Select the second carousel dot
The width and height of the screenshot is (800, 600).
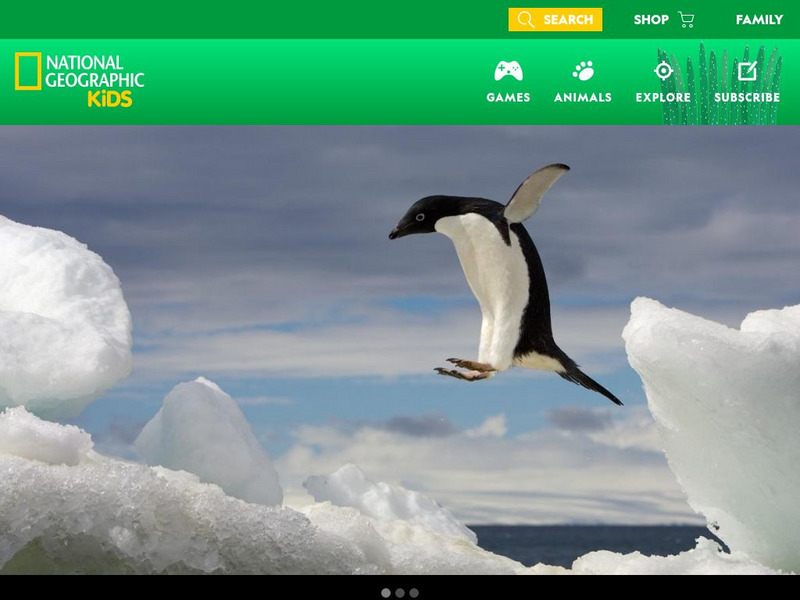tap(399, 591)
